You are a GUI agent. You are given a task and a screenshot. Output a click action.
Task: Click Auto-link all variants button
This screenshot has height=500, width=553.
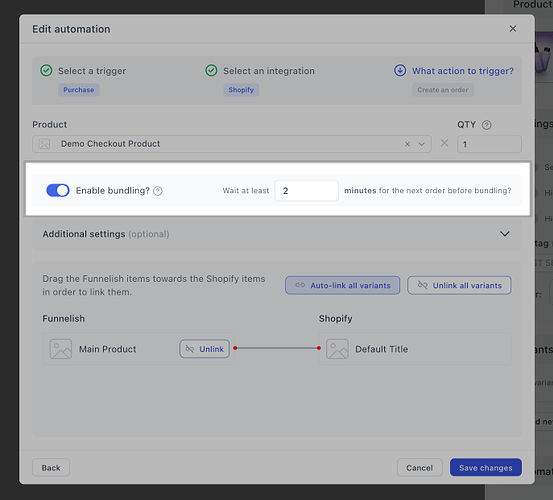point(342,285)
